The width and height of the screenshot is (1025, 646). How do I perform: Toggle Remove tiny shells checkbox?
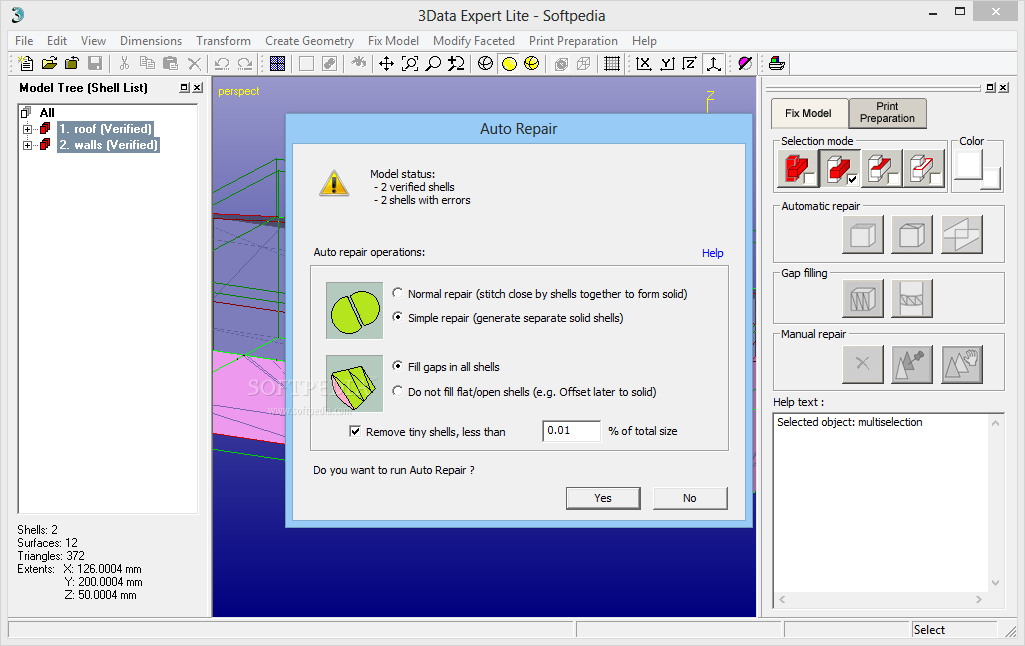tap(355, 431)
